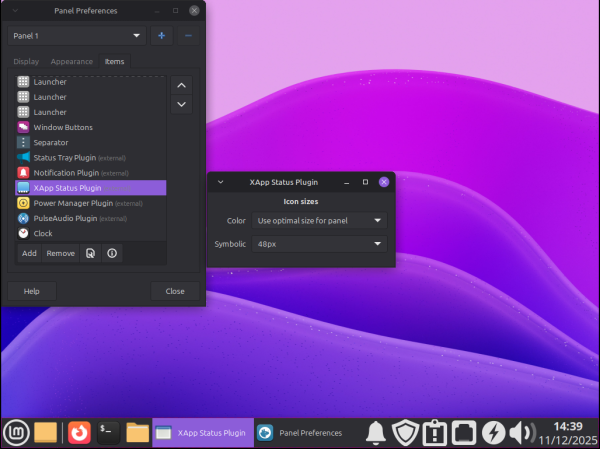Screen dimensions: 600x449
Task: Click the PulseAudio Plugin icon
Action: (23, 218)
